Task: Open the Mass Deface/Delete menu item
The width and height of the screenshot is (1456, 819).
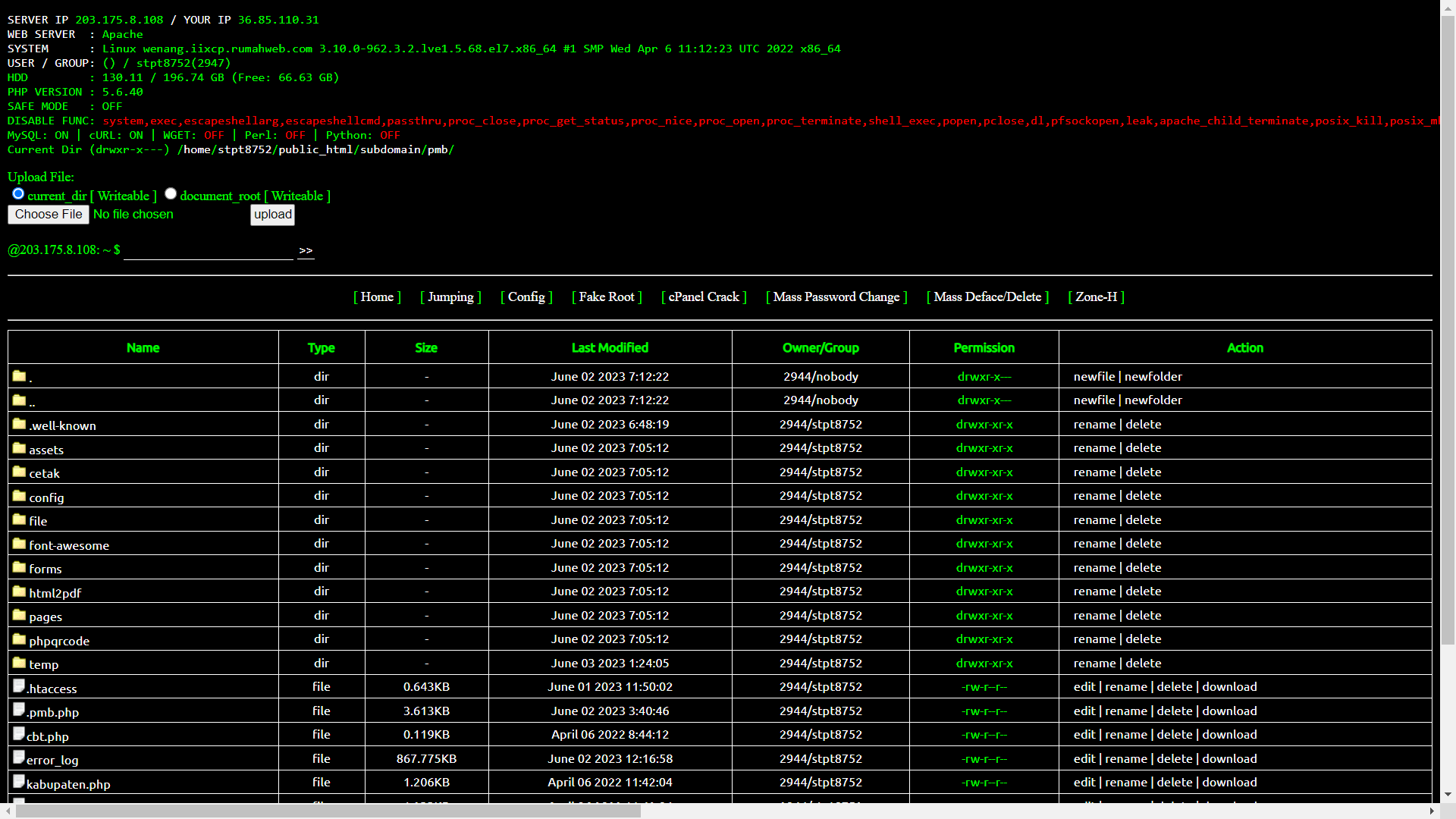Action: tap(987, 297)
